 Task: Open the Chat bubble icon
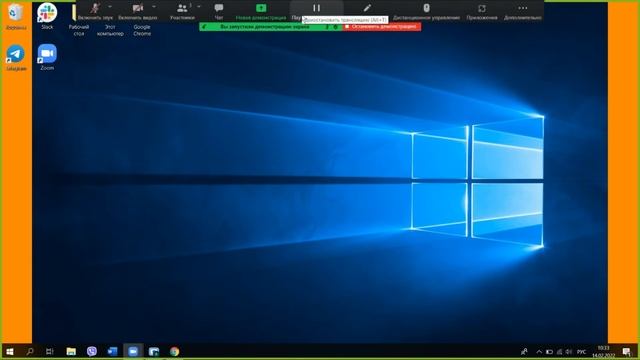[x=219, y=8]
